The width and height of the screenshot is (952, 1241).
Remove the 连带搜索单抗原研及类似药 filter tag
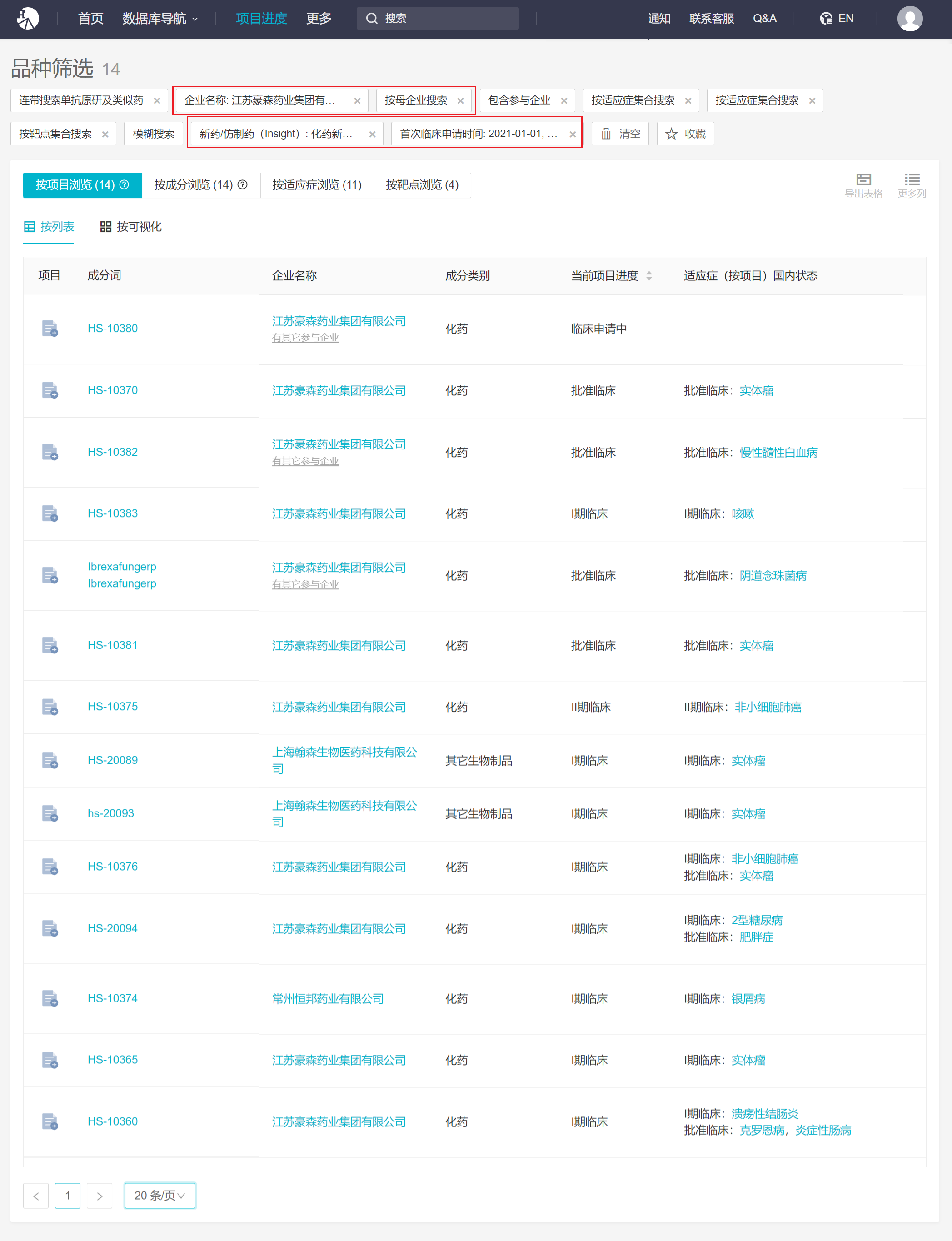click(x=157, y=101)
